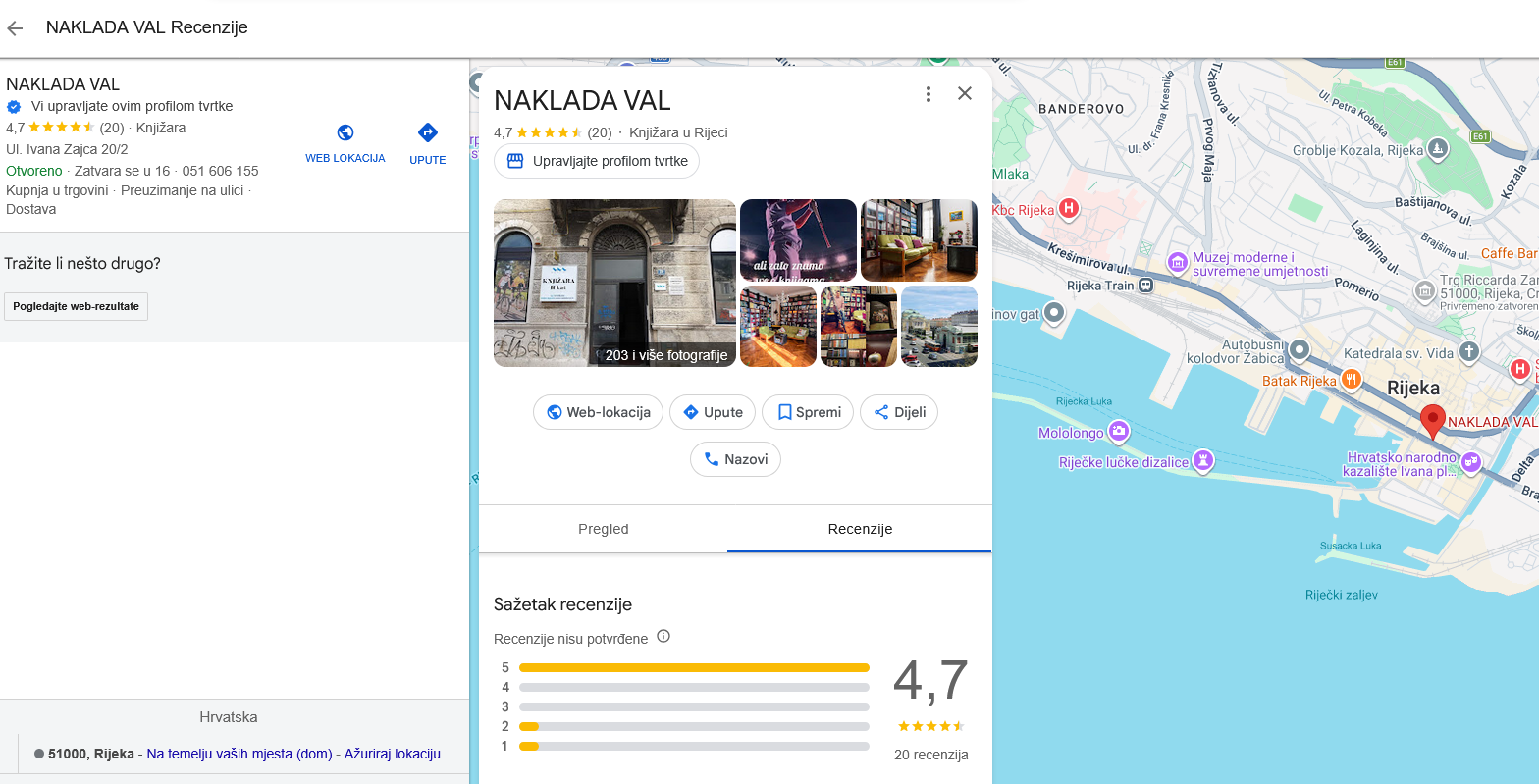Click the 'Ažuriraj lokaciju' link
Viewport: 1539px width, 784px height.
pyautogui.click(x=392, y=754)
